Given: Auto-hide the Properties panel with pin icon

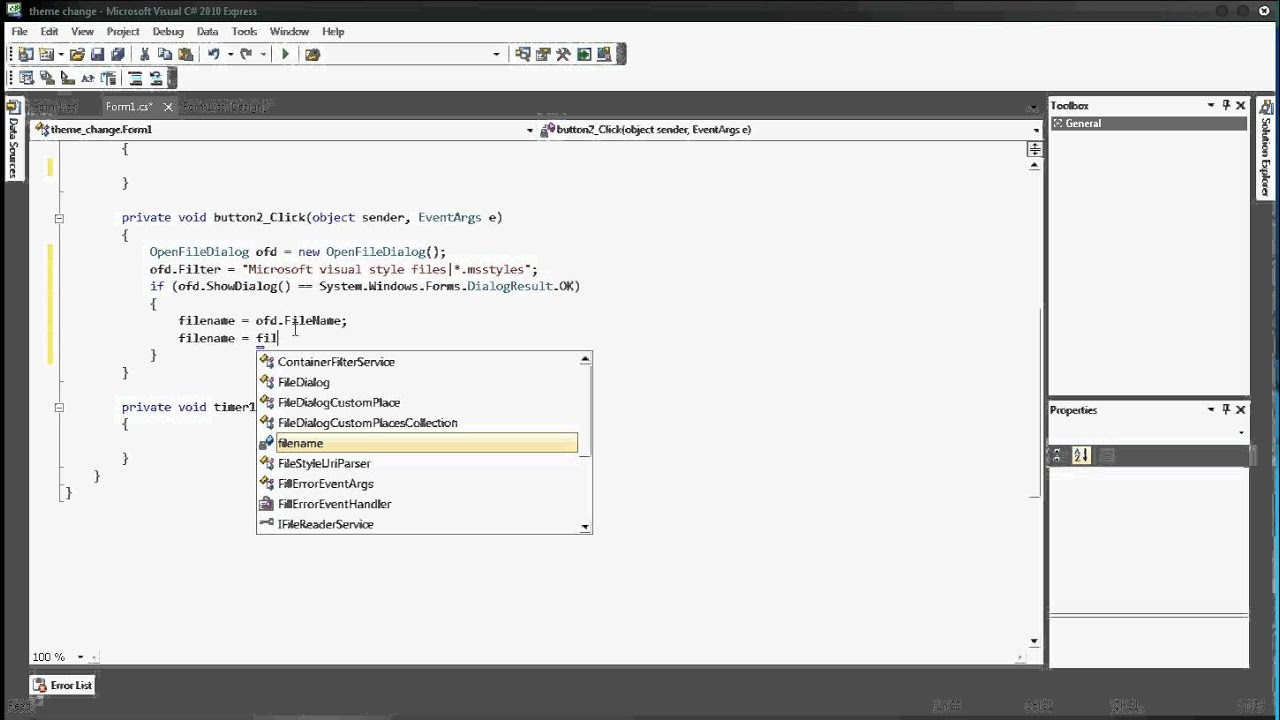Looking at the screenshot, I should click(x=1226, y=410).
